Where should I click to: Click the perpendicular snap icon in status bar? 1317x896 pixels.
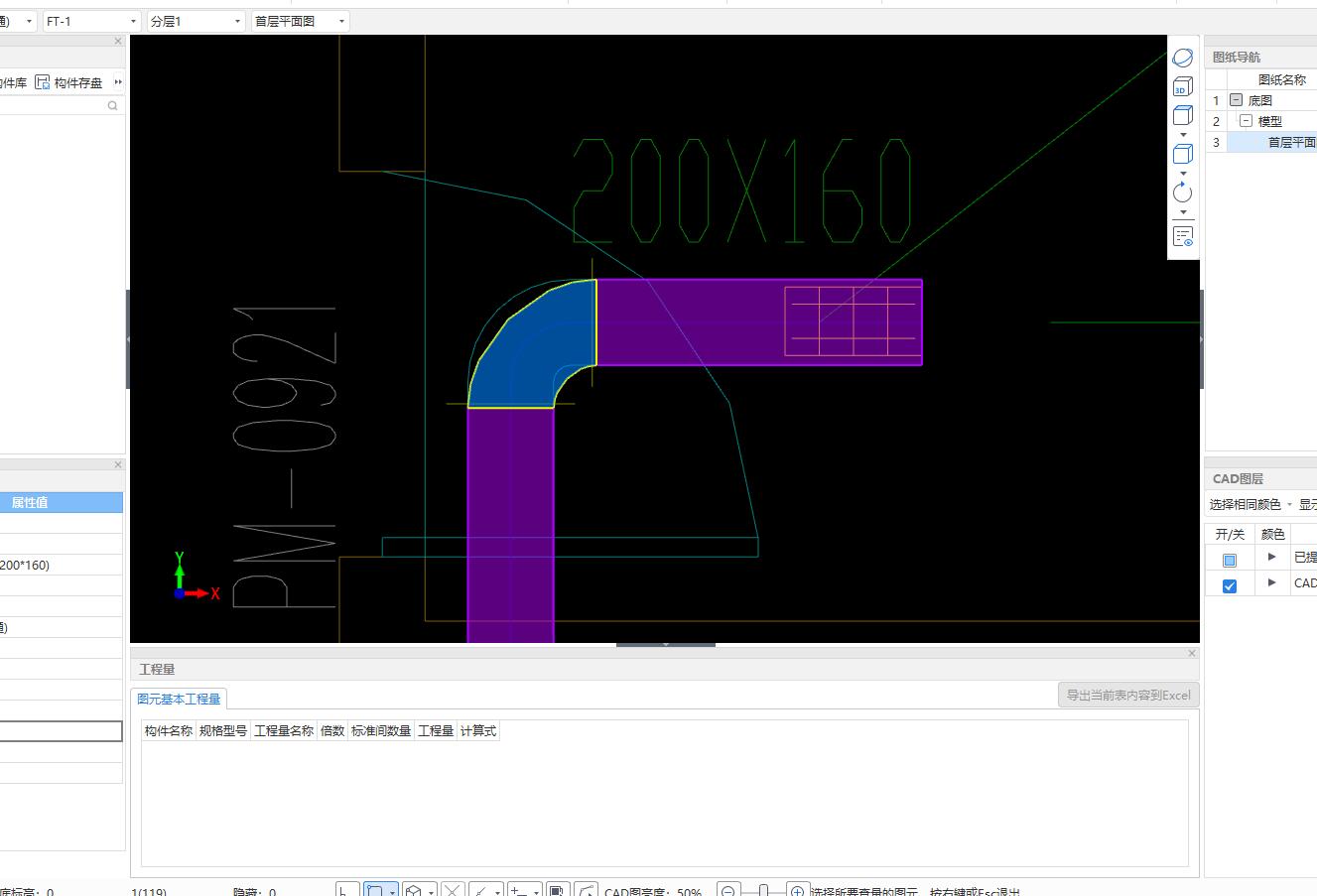[x=481, y=891]
